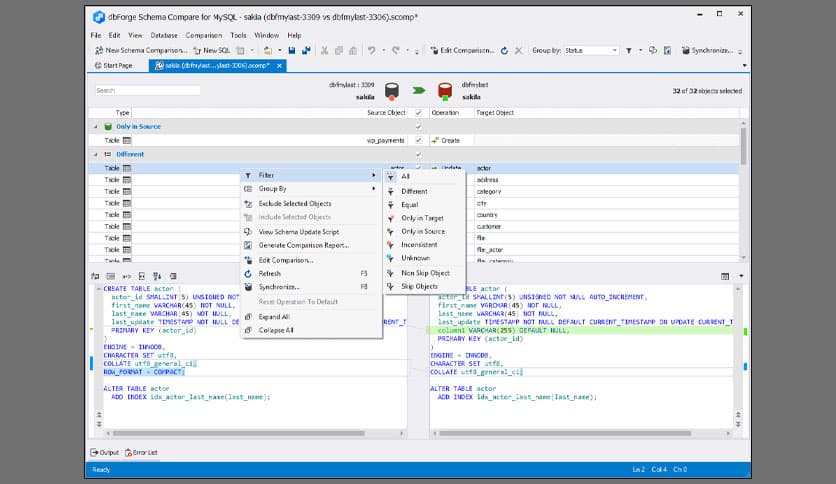Click the paste icon in toolbar
The width and height of the screenshot is (836, 484).
353,50
